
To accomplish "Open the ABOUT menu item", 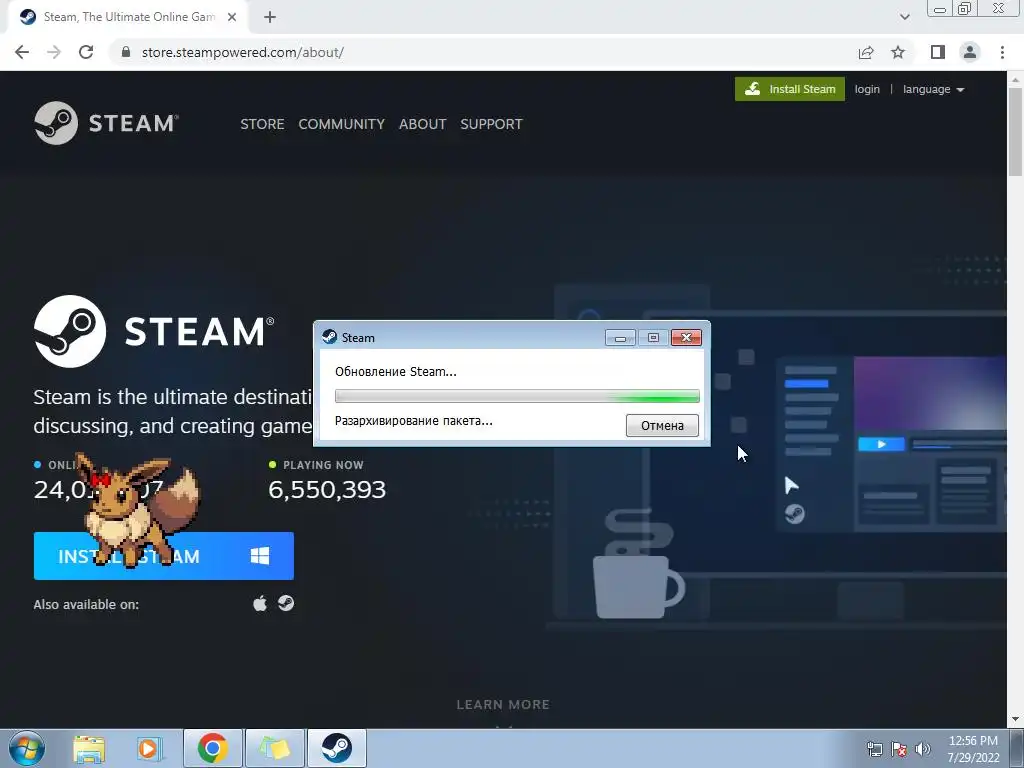I will coord(423,123).
